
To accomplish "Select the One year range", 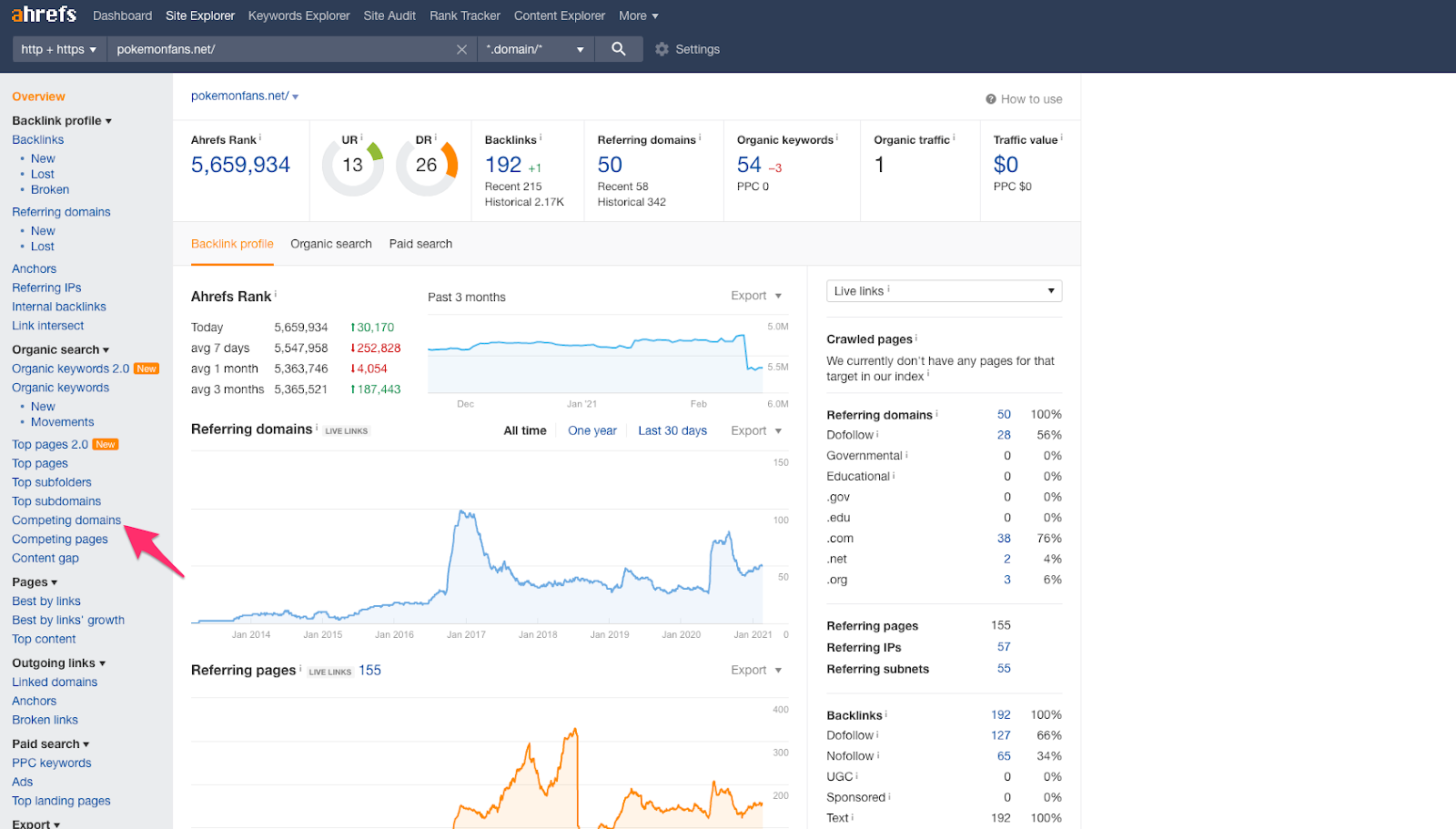I will click(592, 430).
